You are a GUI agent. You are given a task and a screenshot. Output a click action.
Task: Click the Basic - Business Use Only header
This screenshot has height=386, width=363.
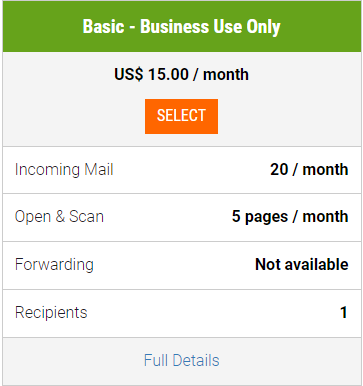click(182, 26)
